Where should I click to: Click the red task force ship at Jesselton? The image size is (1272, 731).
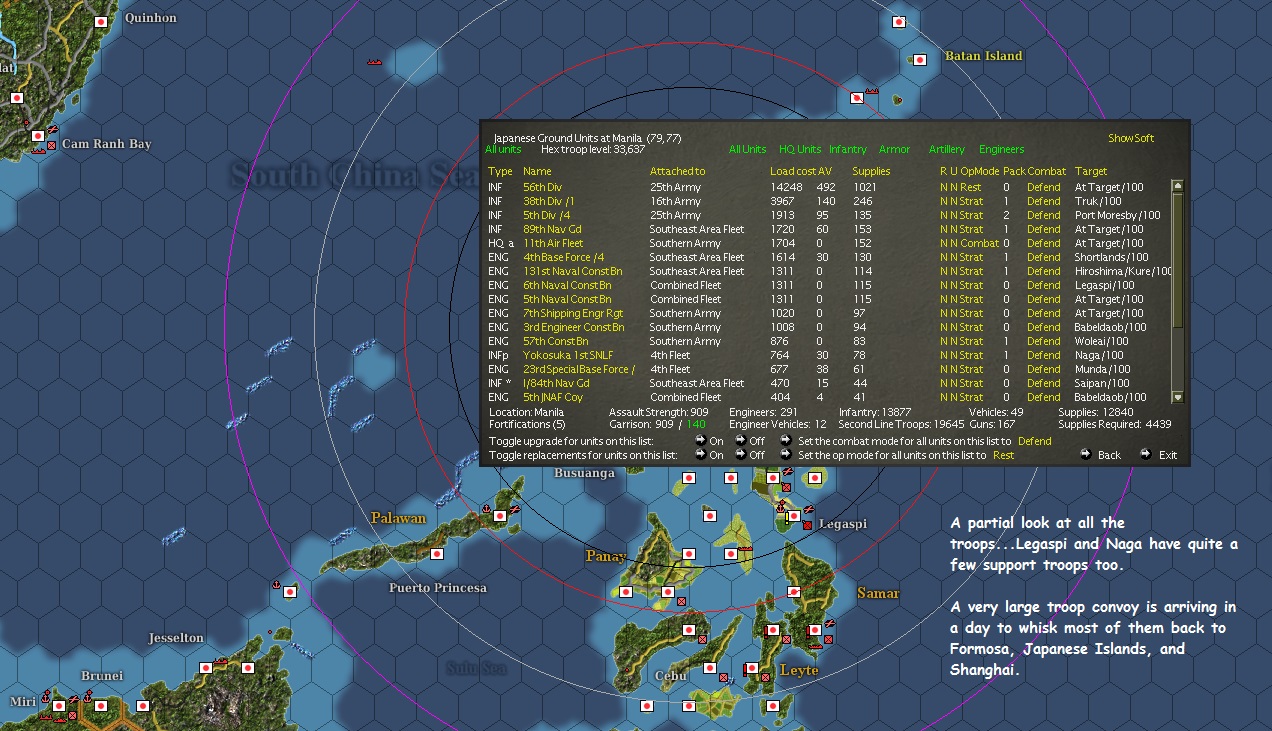click(x=221, y=660)
